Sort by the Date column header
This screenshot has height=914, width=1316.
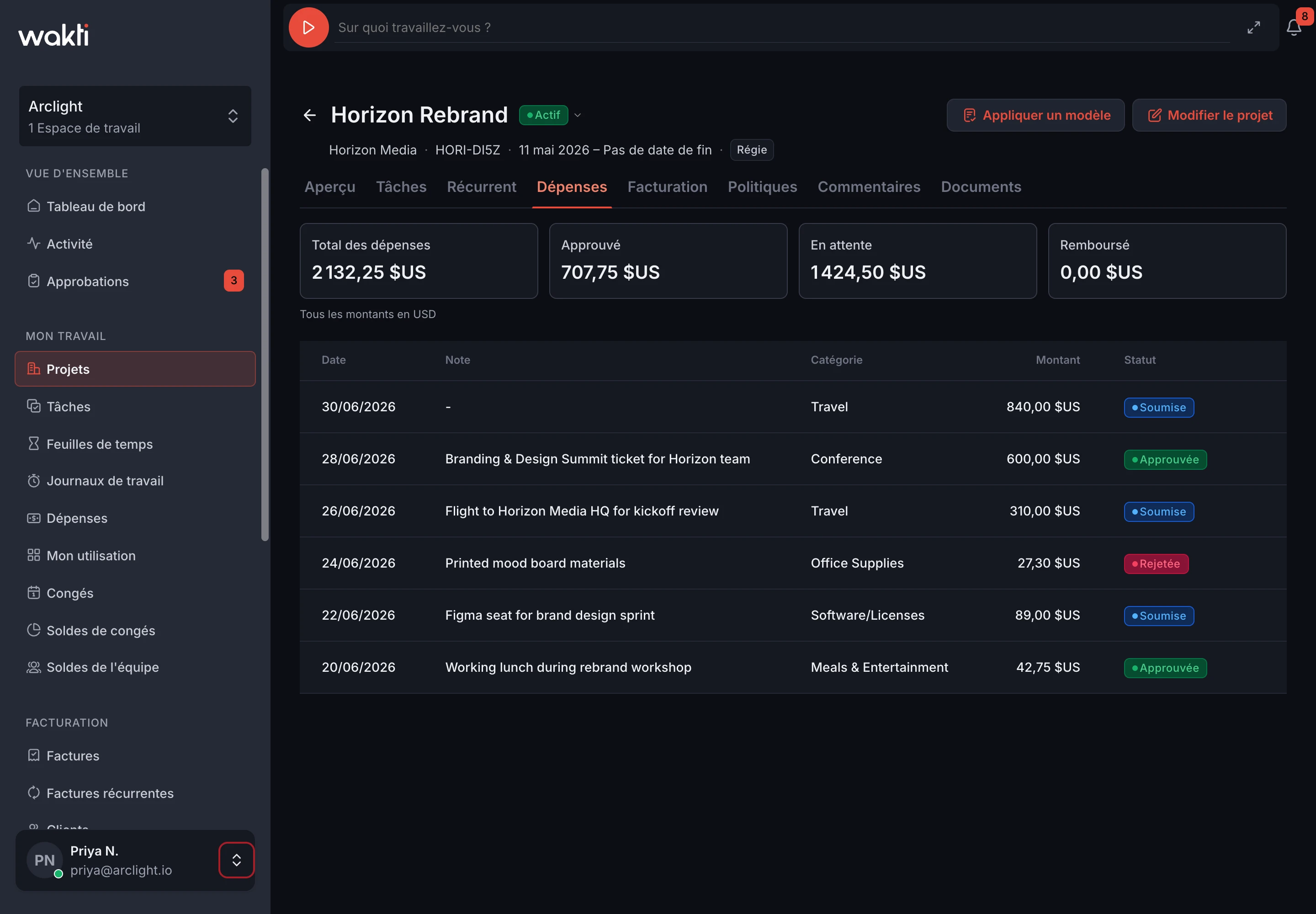click(333, 360)
